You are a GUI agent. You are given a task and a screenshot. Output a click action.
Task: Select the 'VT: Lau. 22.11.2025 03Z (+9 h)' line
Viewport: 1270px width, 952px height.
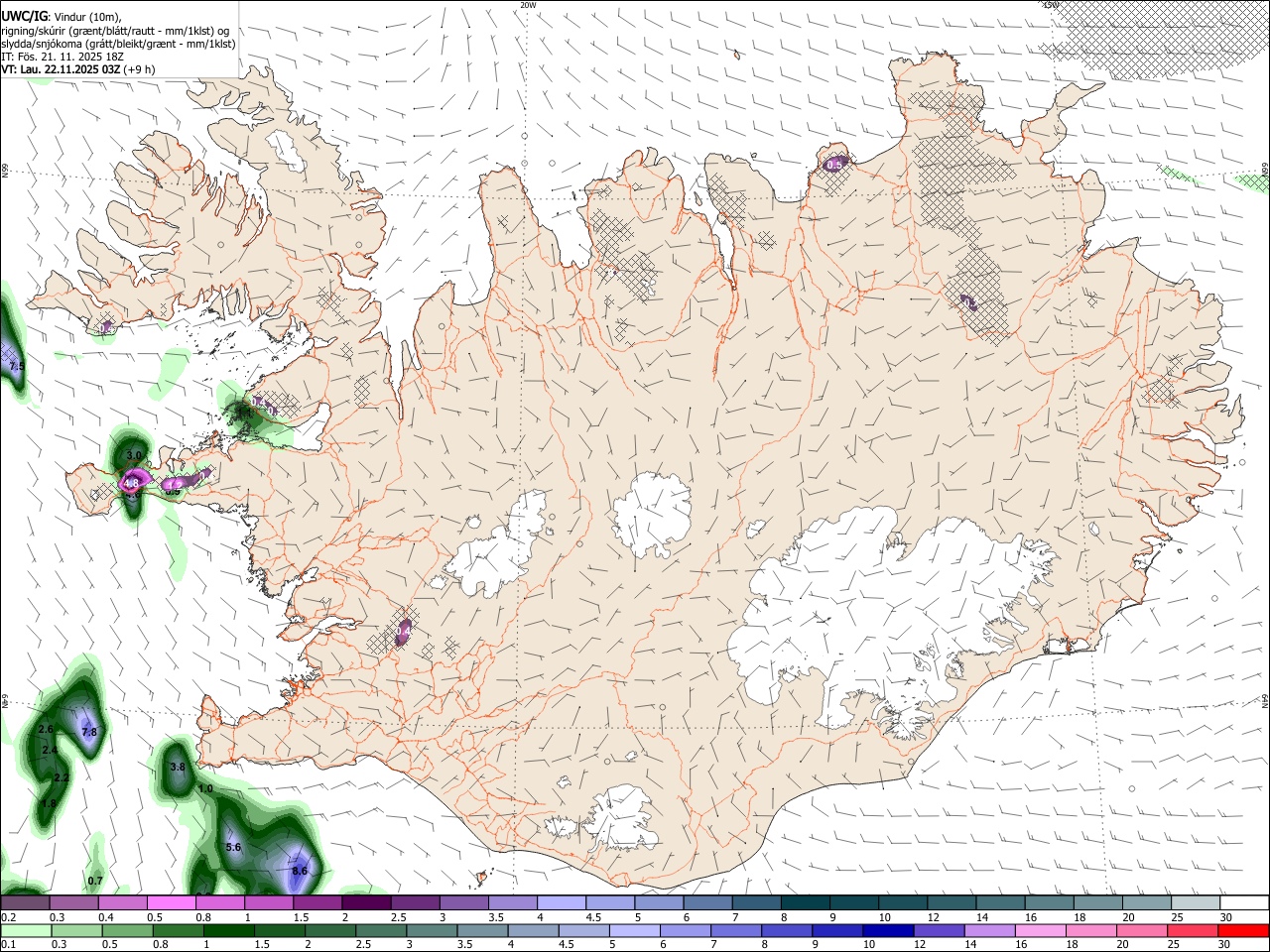point(77,69)
